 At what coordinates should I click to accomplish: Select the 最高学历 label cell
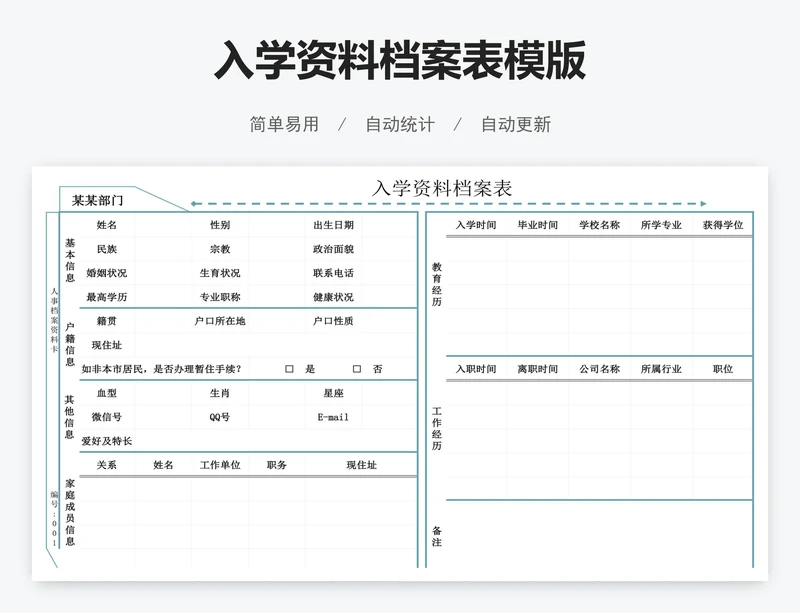(107, 297)
